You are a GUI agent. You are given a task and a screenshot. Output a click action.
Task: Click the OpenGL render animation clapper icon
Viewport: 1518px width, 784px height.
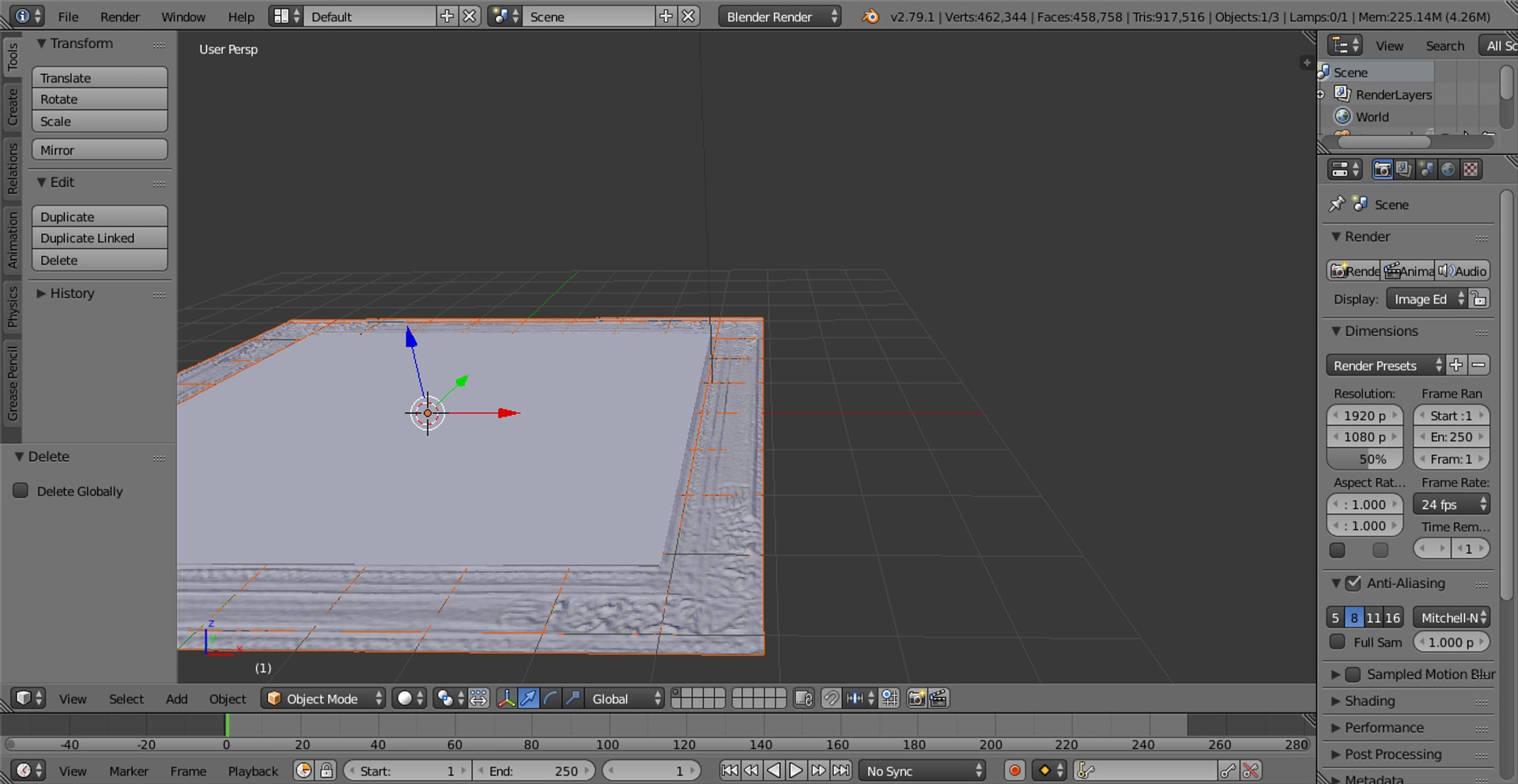[938, 699]
